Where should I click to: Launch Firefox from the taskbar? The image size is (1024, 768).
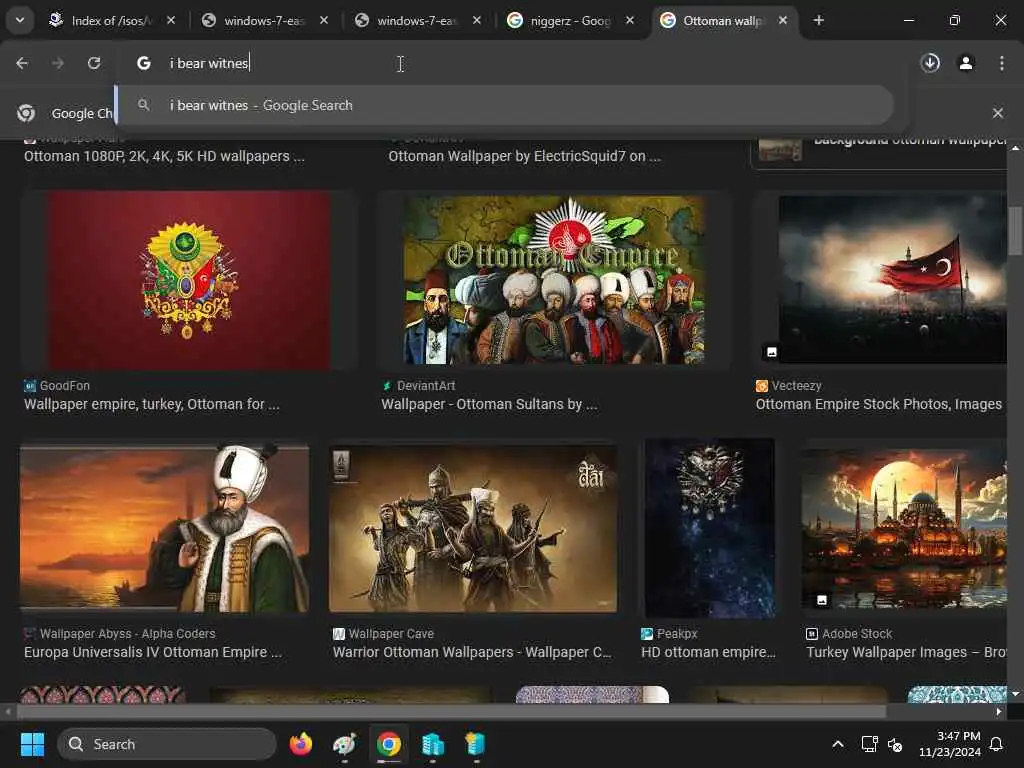click(301, 744)
